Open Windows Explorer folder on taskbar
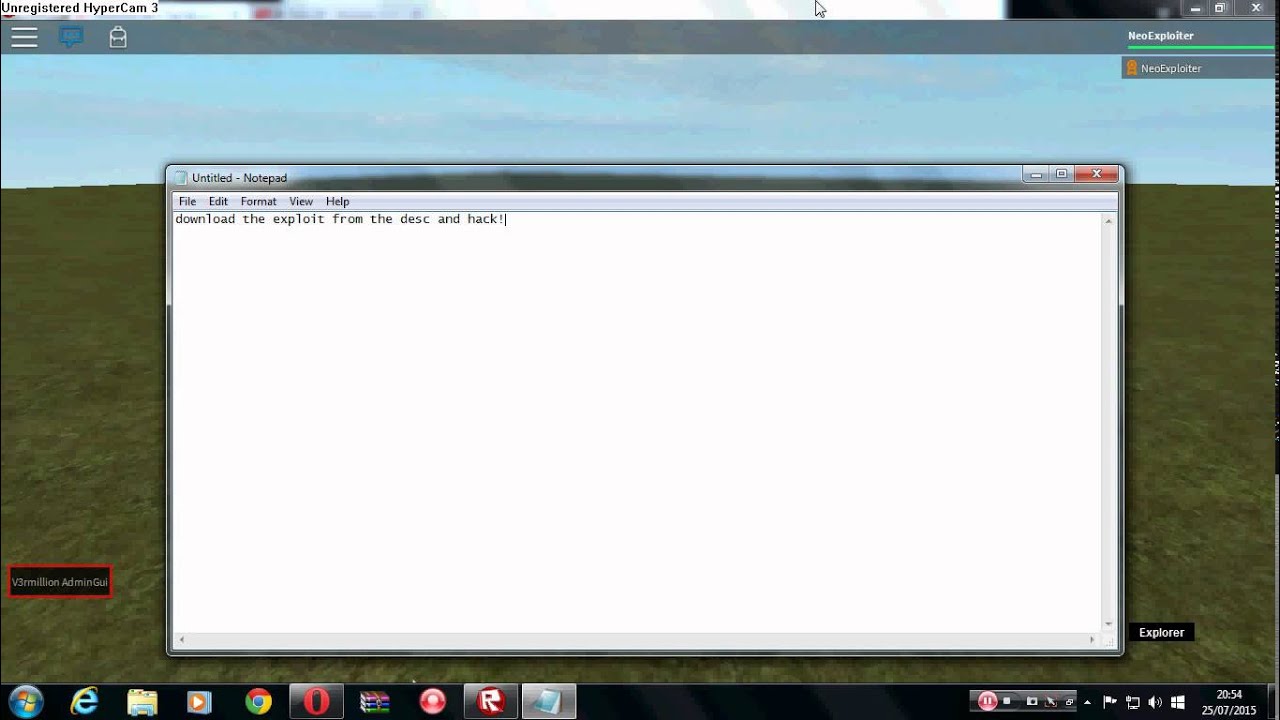The image size is (1280, 720). coord(142,702)
